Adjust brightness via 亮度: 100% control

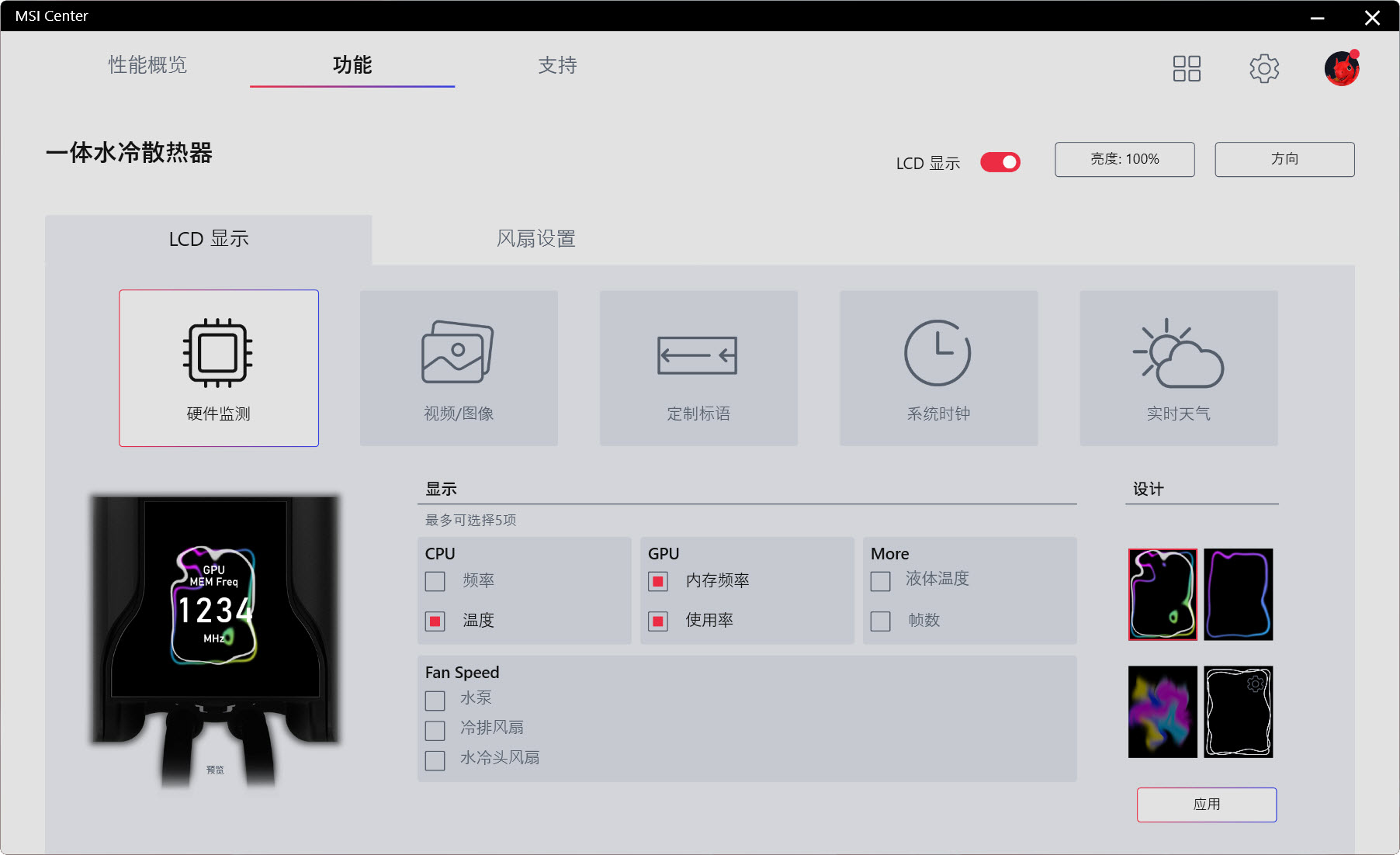(x=1124, y=159)
